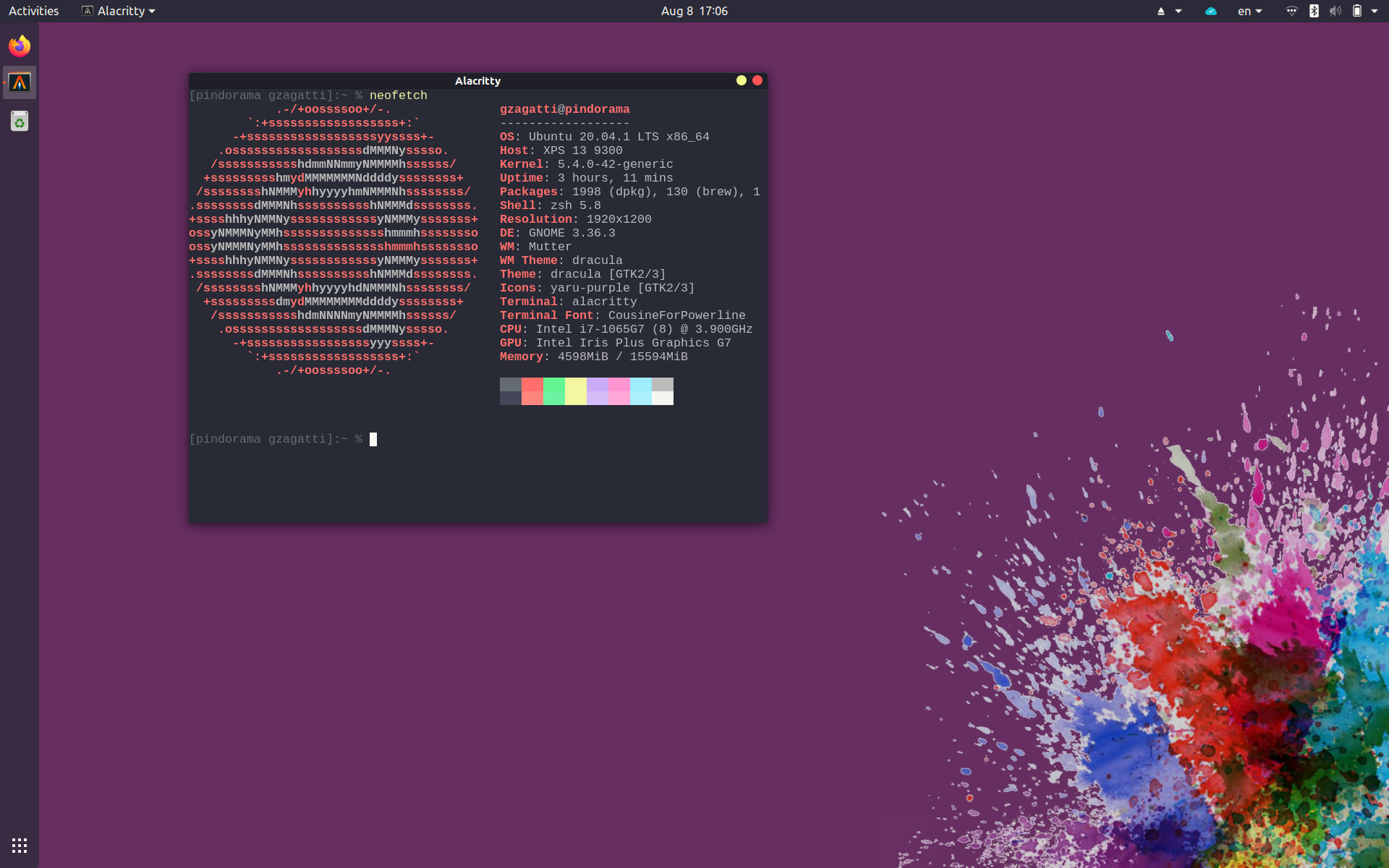Image resolution: width=1389 pixels, height=868 pixels.
Task: Click the battery status icon in taskbar
Action: [1358, 10]
